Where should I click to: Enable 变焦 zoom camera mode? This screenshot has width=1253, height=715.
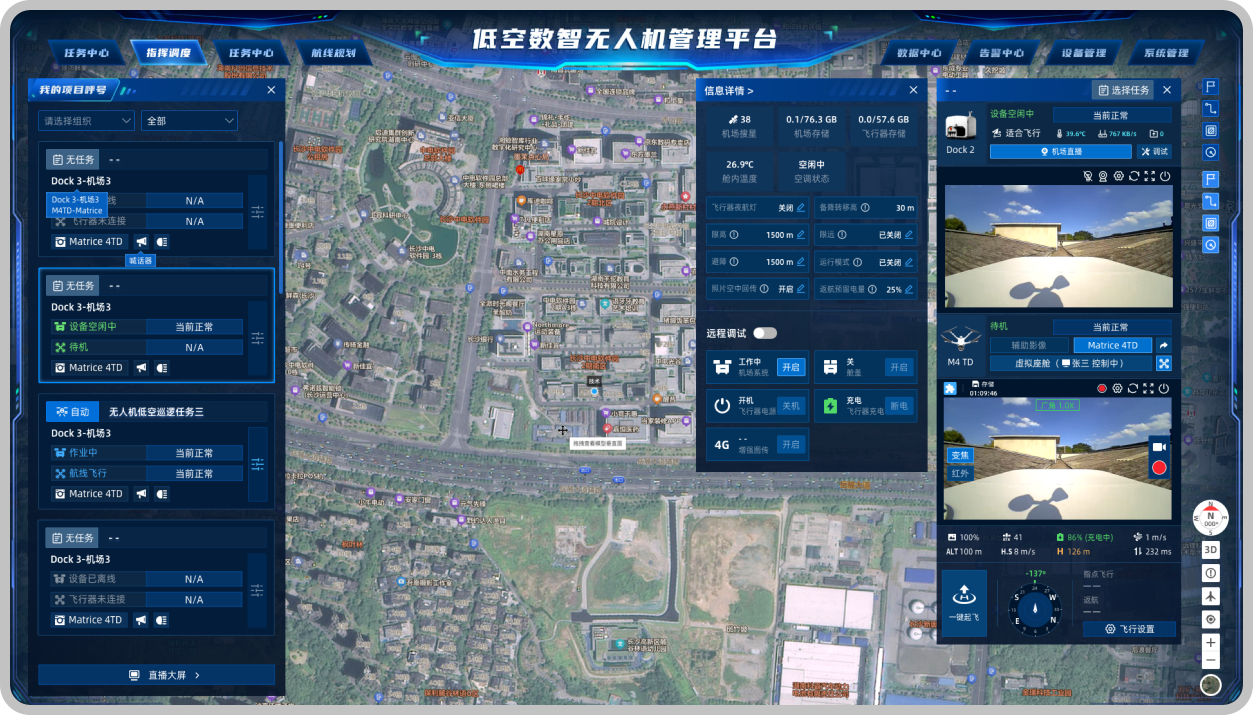tap(960, 455)
